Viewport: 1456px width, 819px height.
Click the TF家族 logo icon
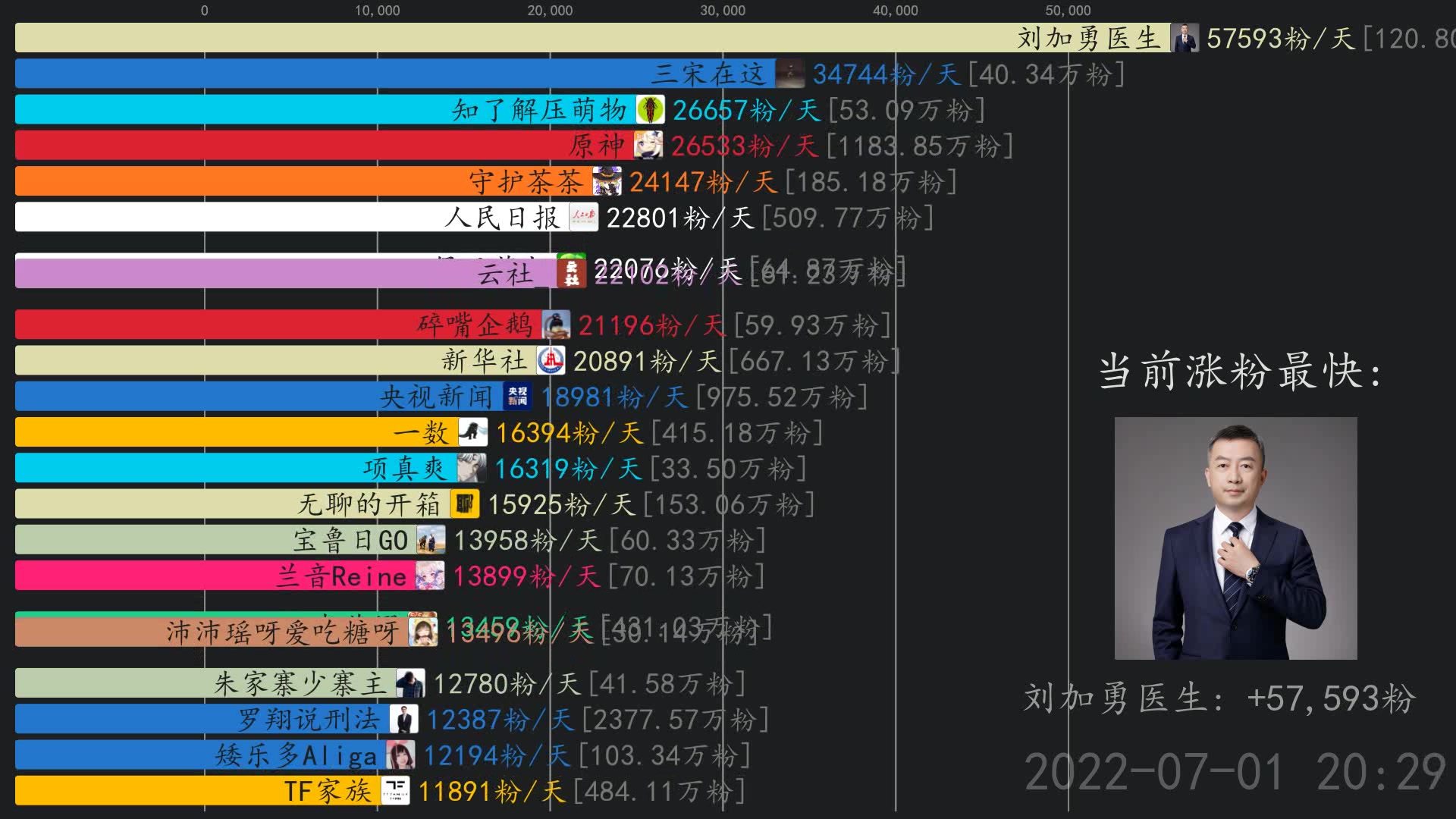395,791
